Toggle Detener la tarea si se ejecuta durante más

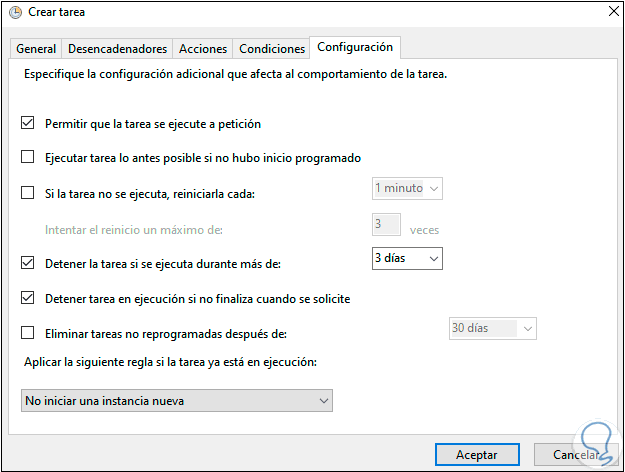28,263
